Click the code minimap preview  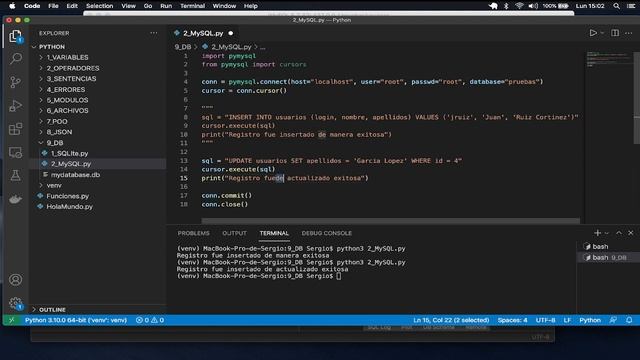coord(607,59)
